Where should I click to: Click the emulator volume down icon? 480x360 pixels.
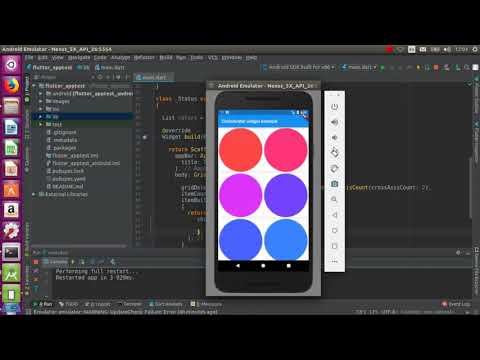pos(334,138)
